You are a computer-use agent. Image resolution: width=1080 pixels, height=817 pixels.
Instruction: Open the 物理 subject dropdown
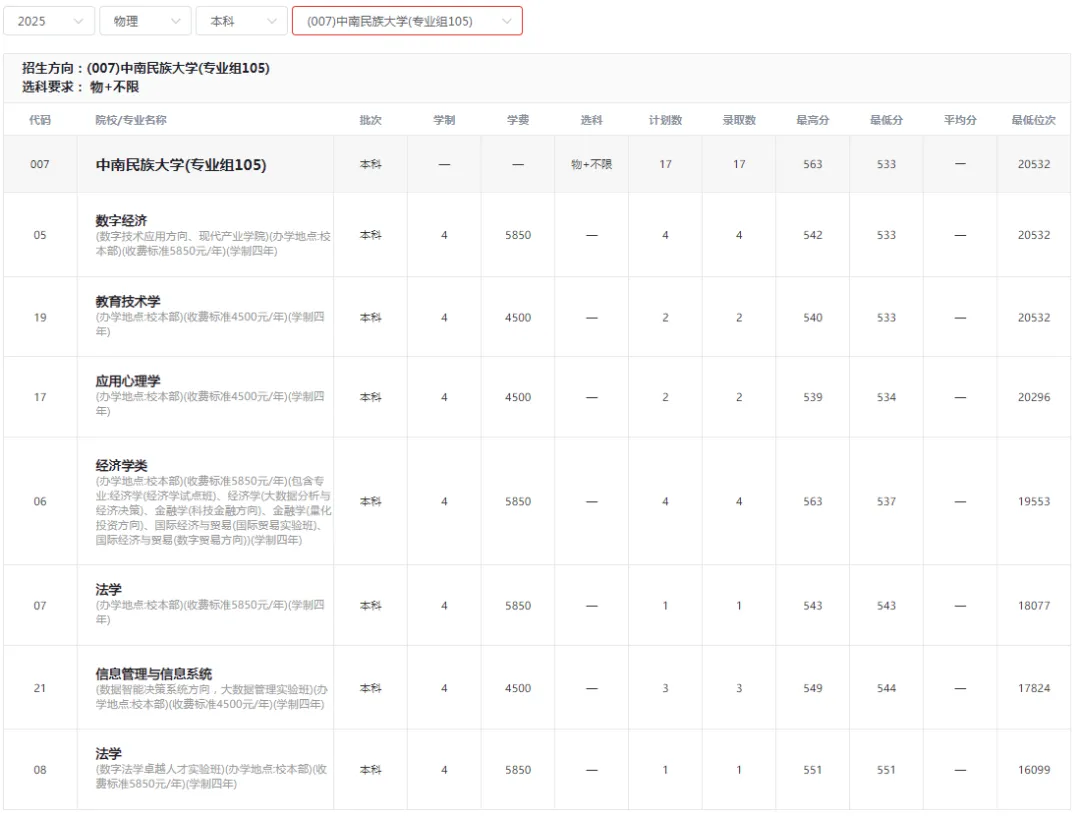click(145, 21)
